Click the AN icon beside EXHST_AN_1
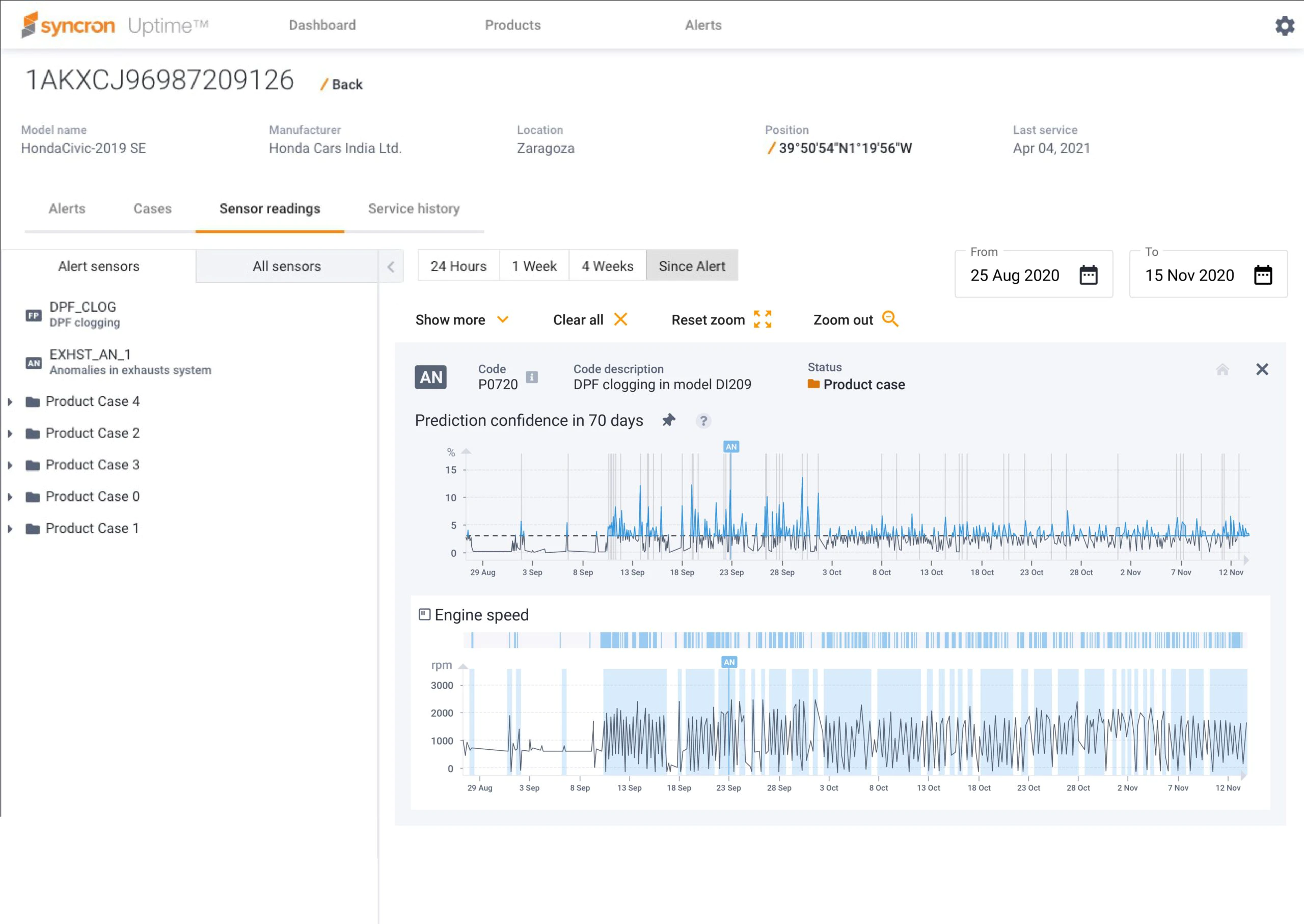The image size is (1304, 924). 34,363
